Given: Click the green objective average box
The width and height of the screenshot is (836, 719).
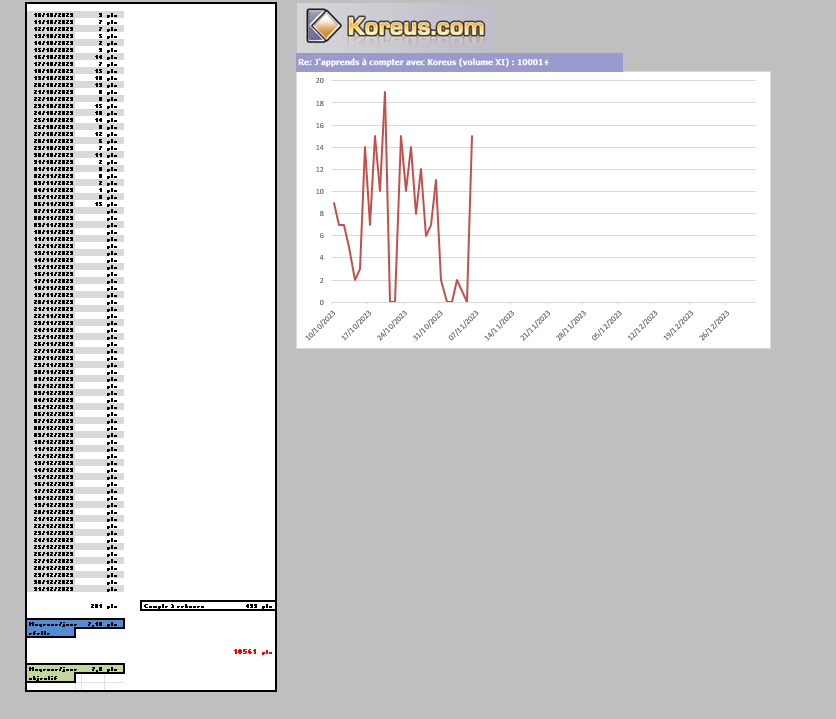Looking at the screenshot, I should (75, 669).
